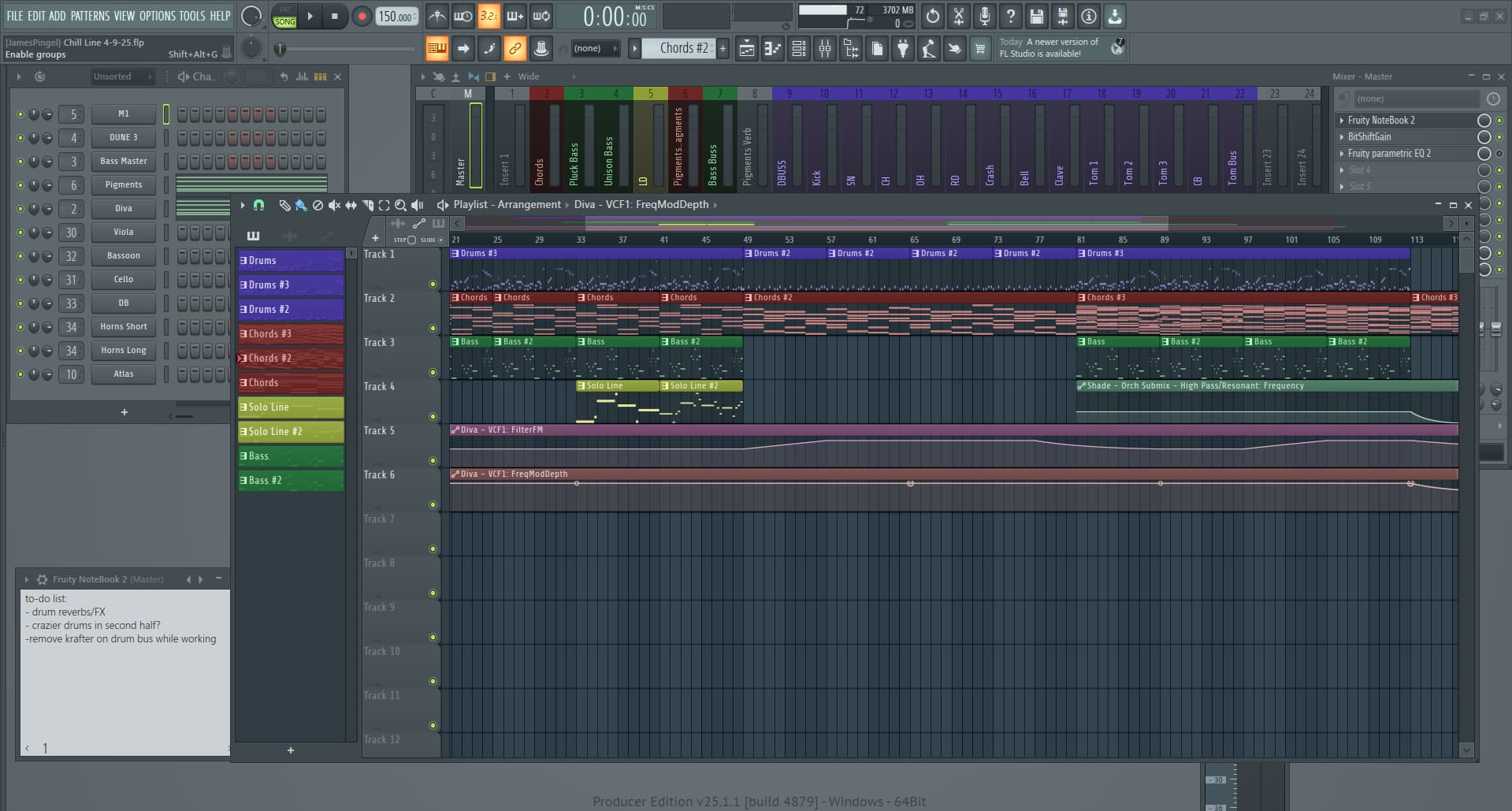Expand the Fruity NoteBook 2 slot arrow
The width and height of the screenshot is (1512, 811).
tap(1342, 121)
